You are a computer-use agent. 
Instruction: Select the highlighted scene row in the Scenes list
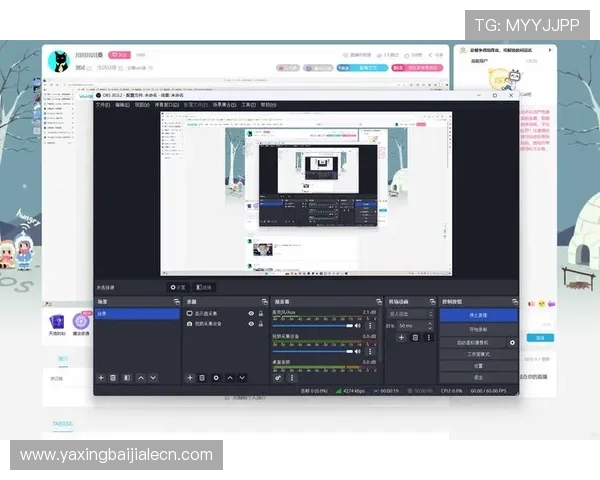tap(137, 313)
